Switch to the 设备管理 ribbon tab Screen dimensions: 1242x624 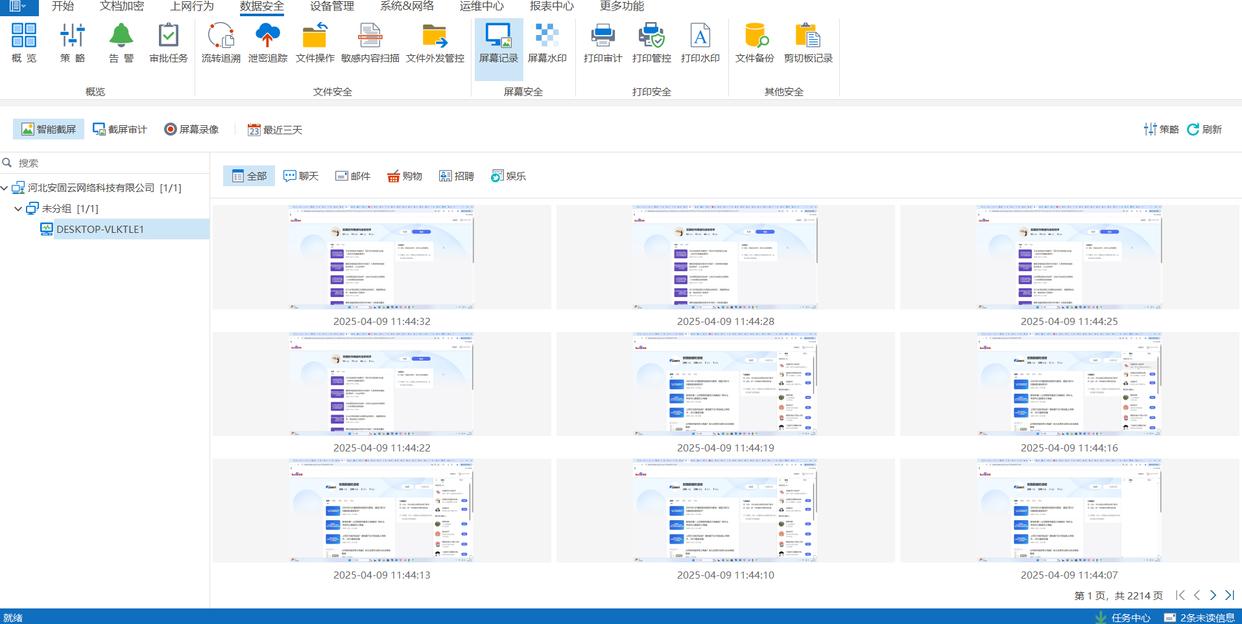coord(332,6)
